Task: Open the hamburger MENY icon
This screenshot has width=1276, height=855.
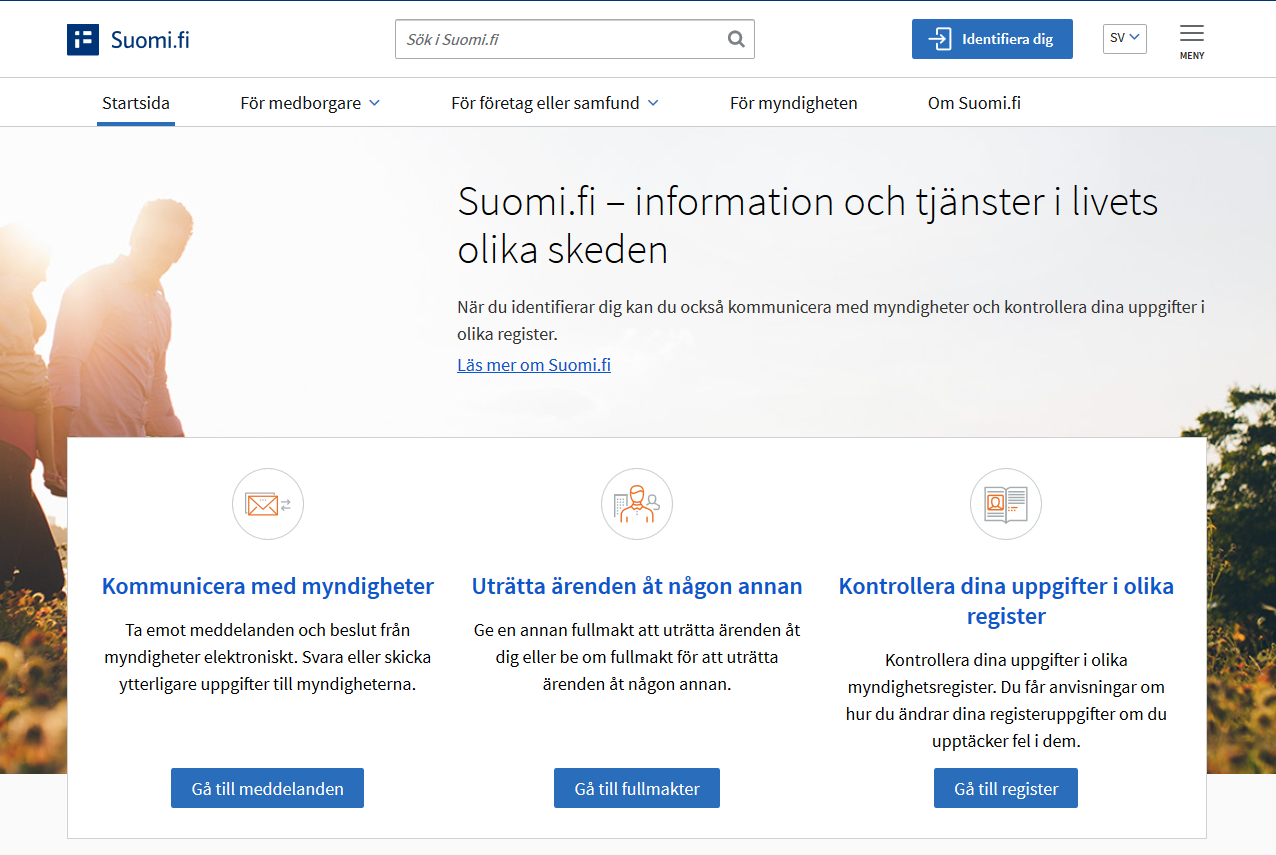Action: pos(1191,40)
